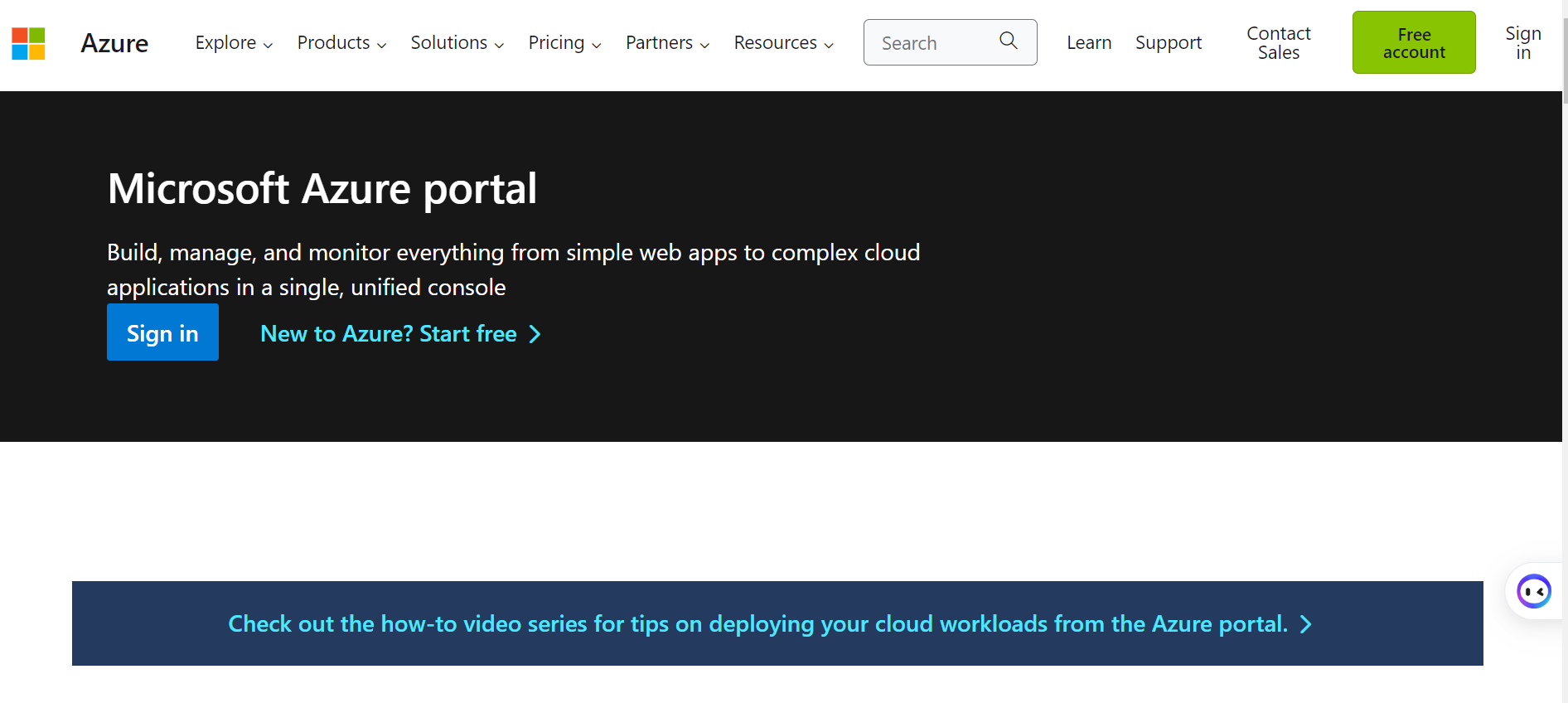Viewport: 1568px width, 703px height.
Task: Click the text 'Build, manage, and monitor everything'
Action: click(x=306, y=253)
